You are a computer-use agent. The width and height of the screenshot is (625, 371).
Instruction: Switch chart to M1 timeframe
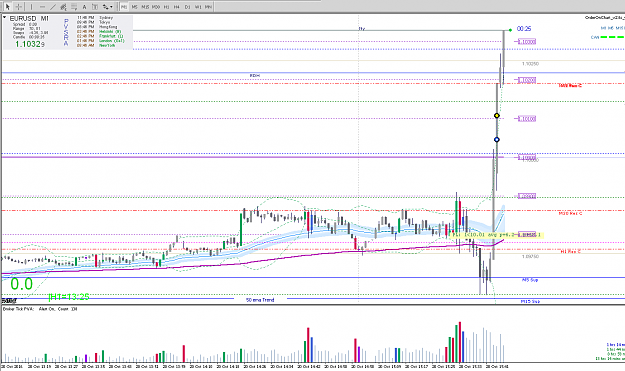[x=124, y=7]
